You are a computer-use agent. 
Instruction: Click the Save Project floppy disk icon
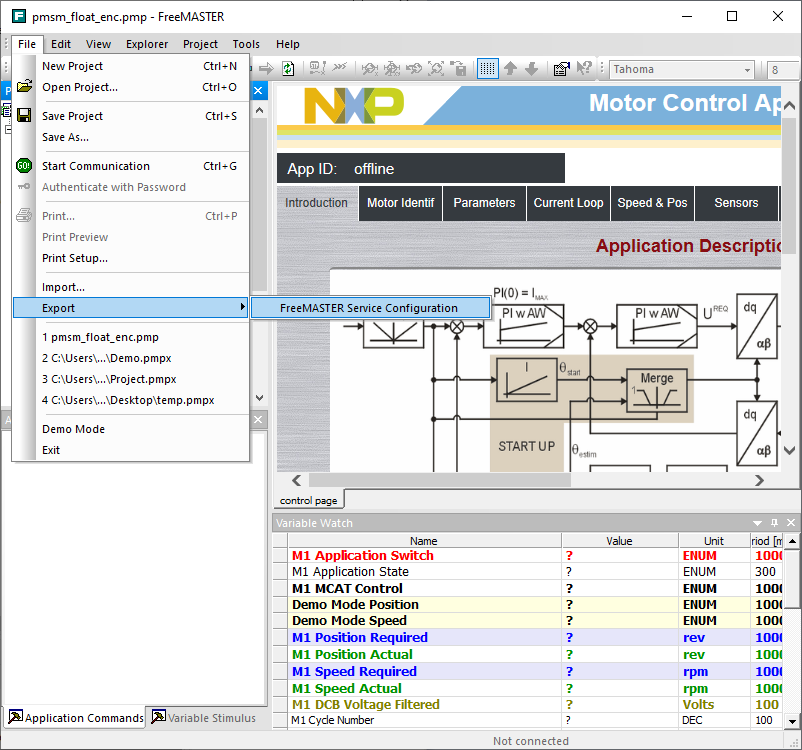24,116
